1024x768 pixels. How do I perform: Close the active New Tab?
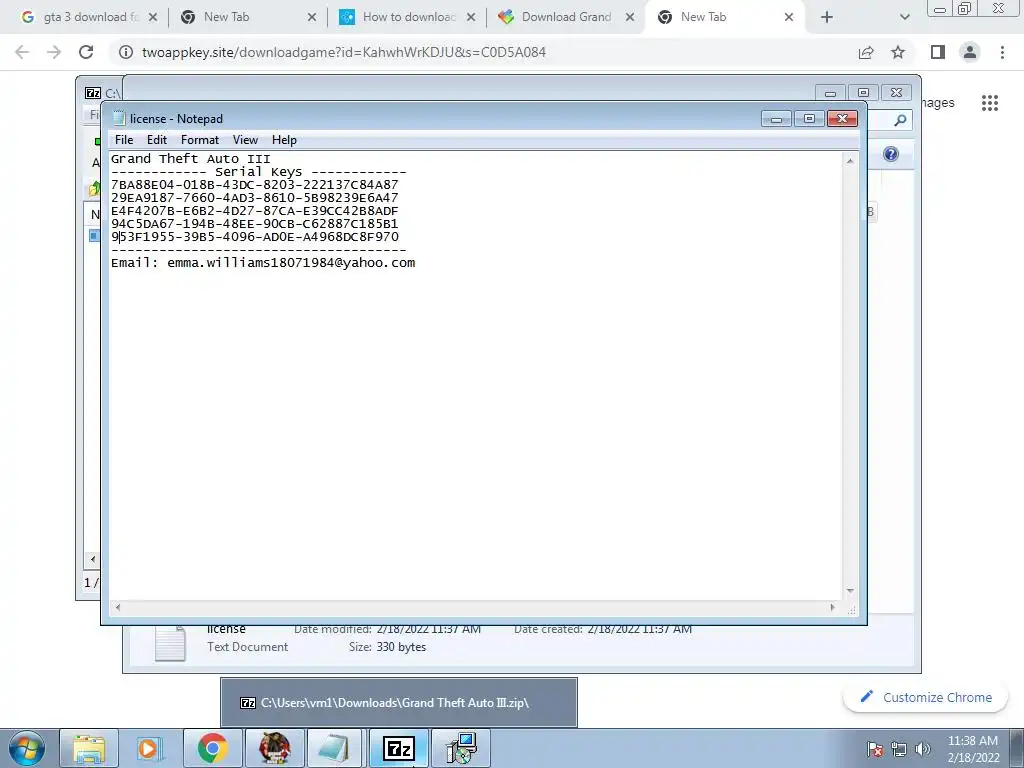tap(789, 18)
